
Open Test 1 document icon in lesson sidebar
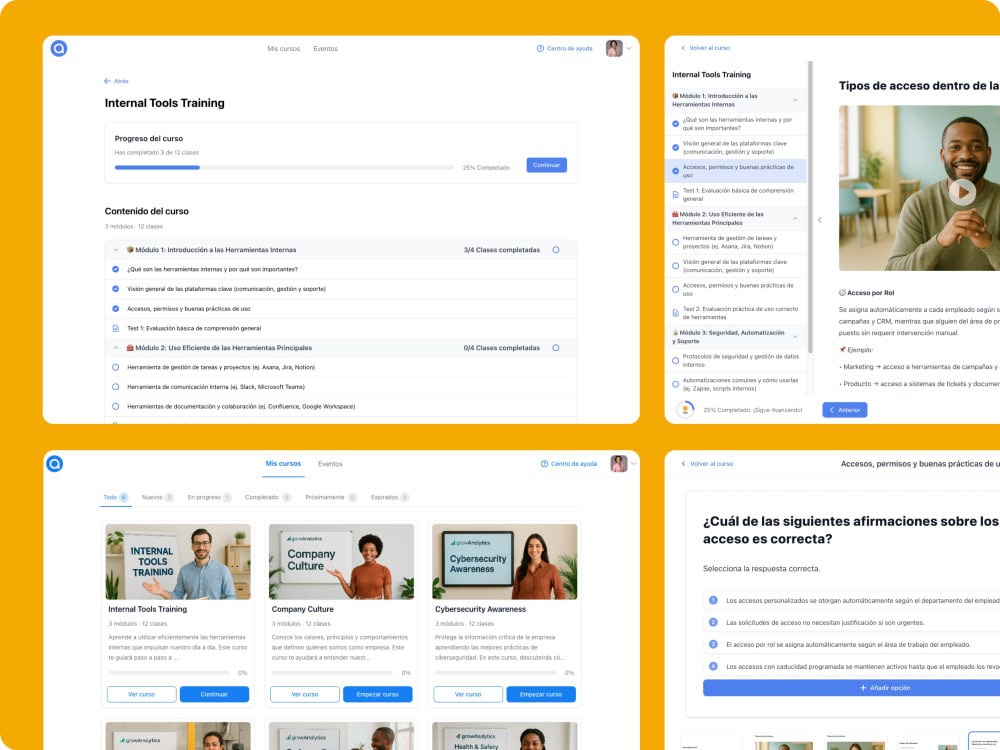[x=675, y=195]
